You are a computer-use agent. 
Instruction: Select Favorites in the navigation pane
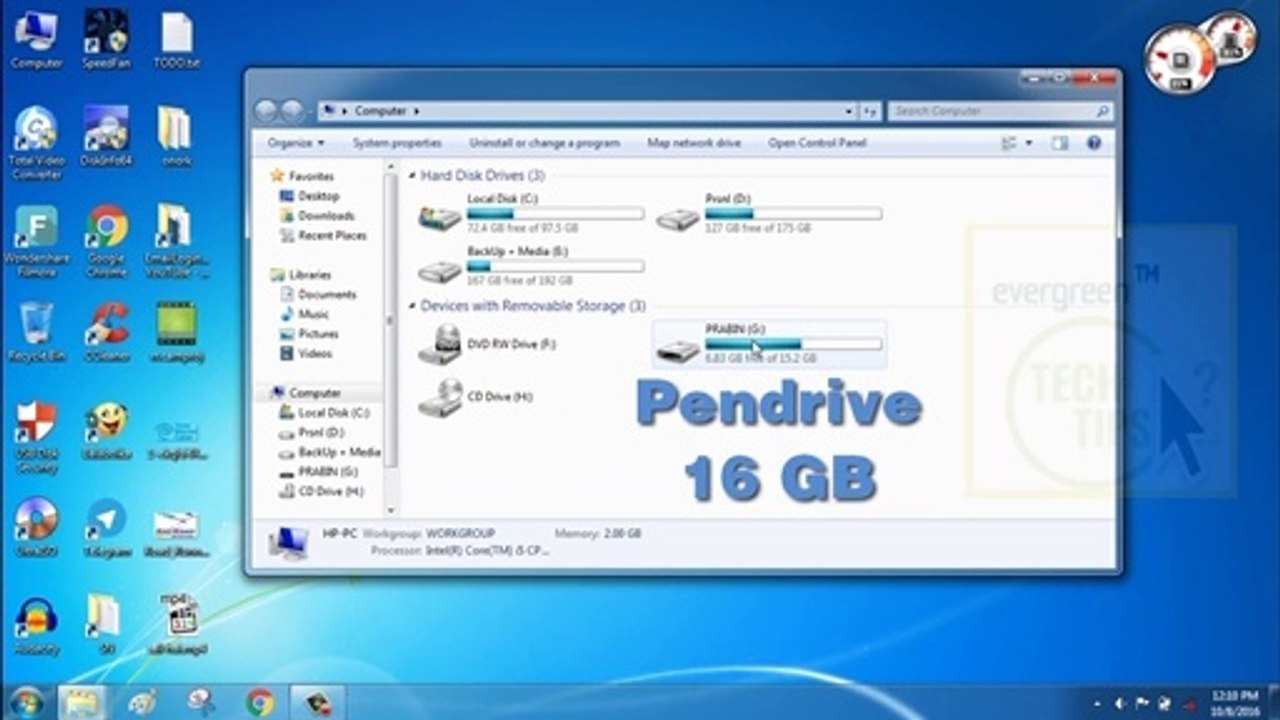point(301,176)
